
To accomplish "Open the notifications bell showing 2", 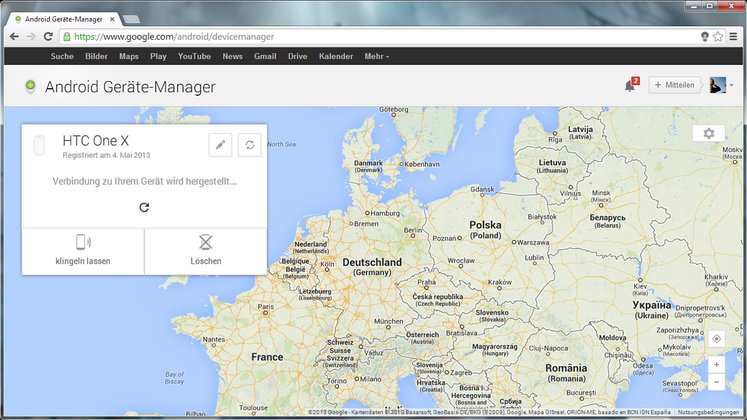I will point(631,85).
